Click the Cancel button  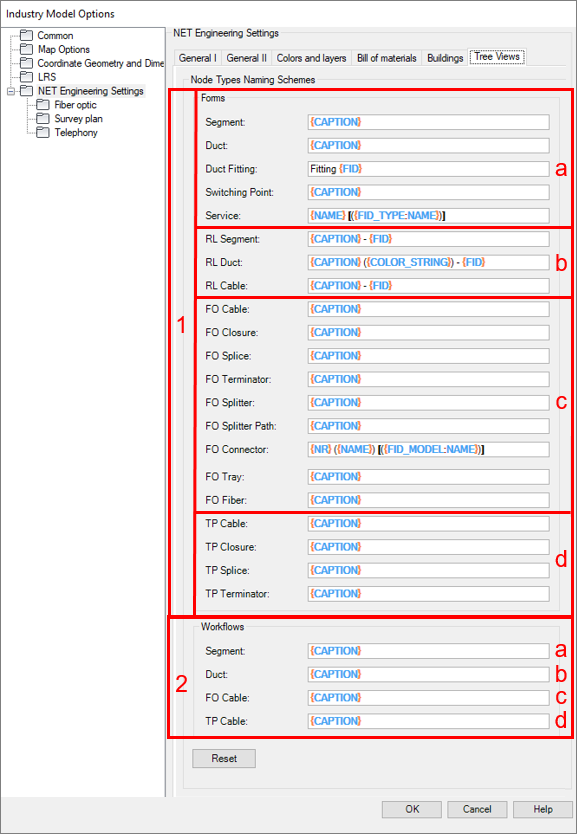click(477, 810)
